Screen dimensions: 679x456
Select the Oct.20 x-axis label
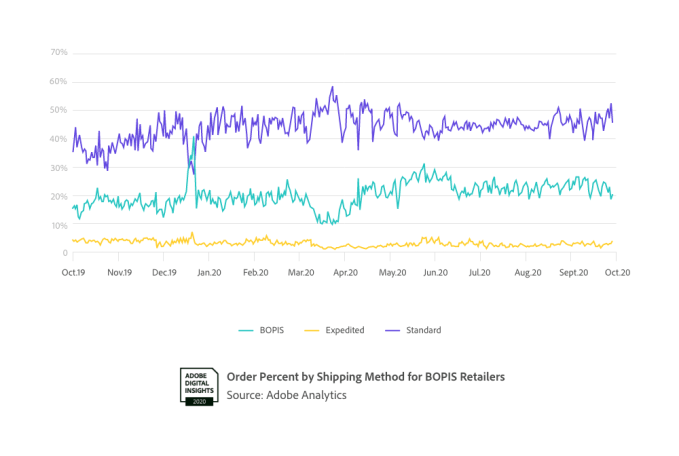point(615,272)
